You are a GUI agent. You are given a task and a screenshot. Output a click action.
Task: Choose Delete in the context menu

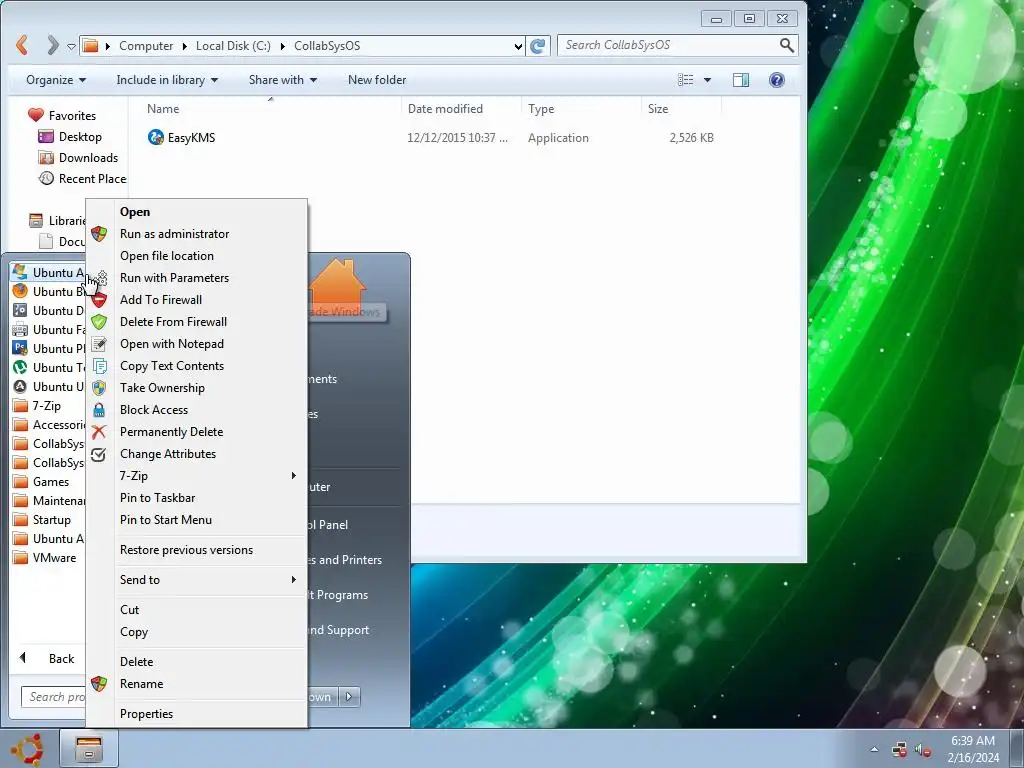tap(136, 662)
